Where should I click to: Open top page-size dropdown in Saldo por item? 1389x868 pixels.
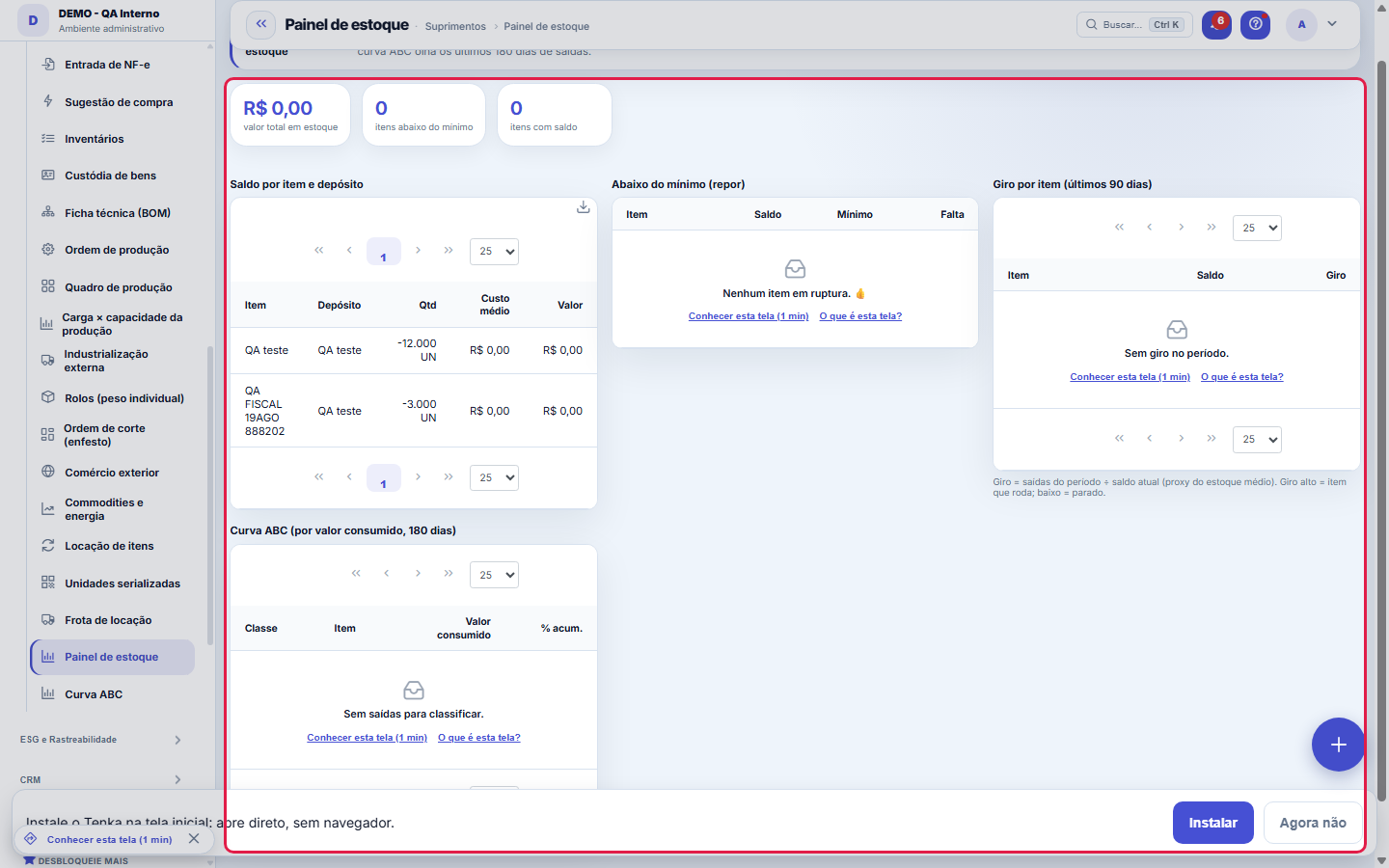pyautogui.click(x=494, y=252)
